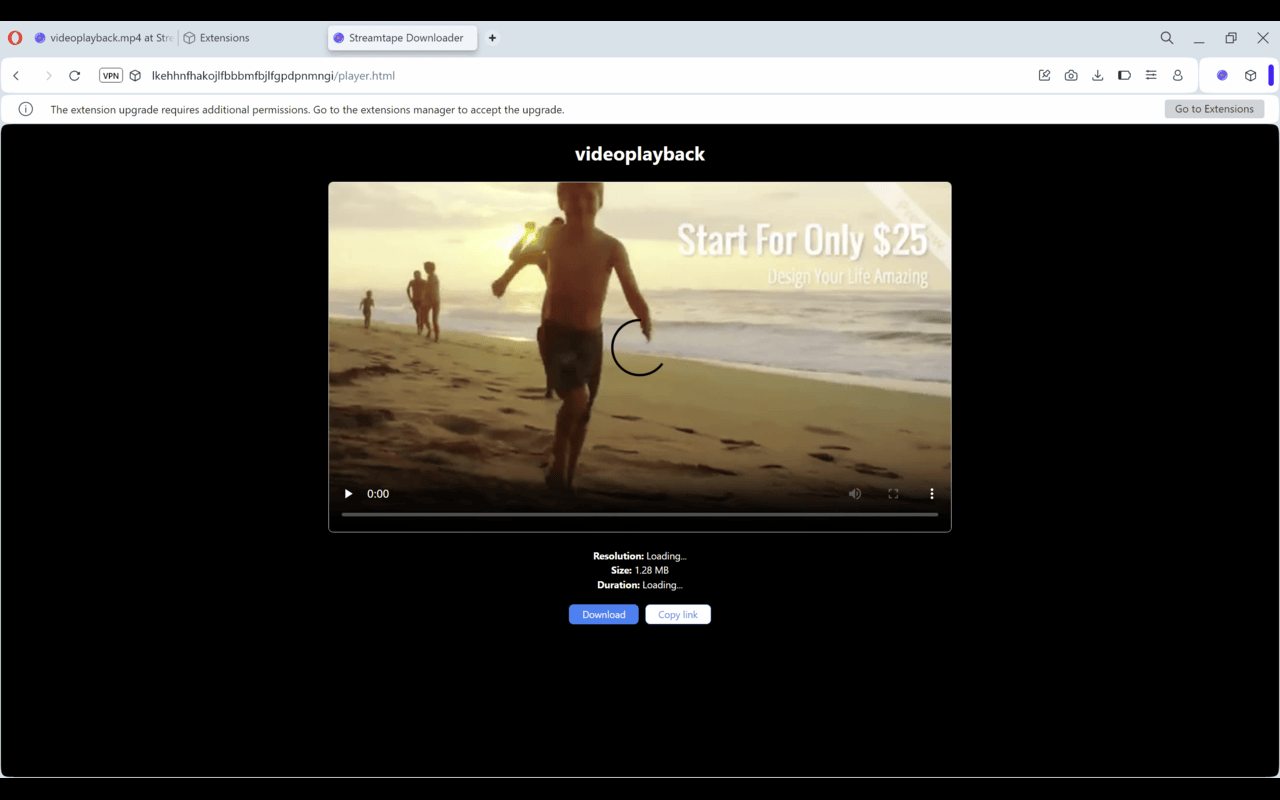Select the videoplayback.mp4 tab

click(100, 37)
